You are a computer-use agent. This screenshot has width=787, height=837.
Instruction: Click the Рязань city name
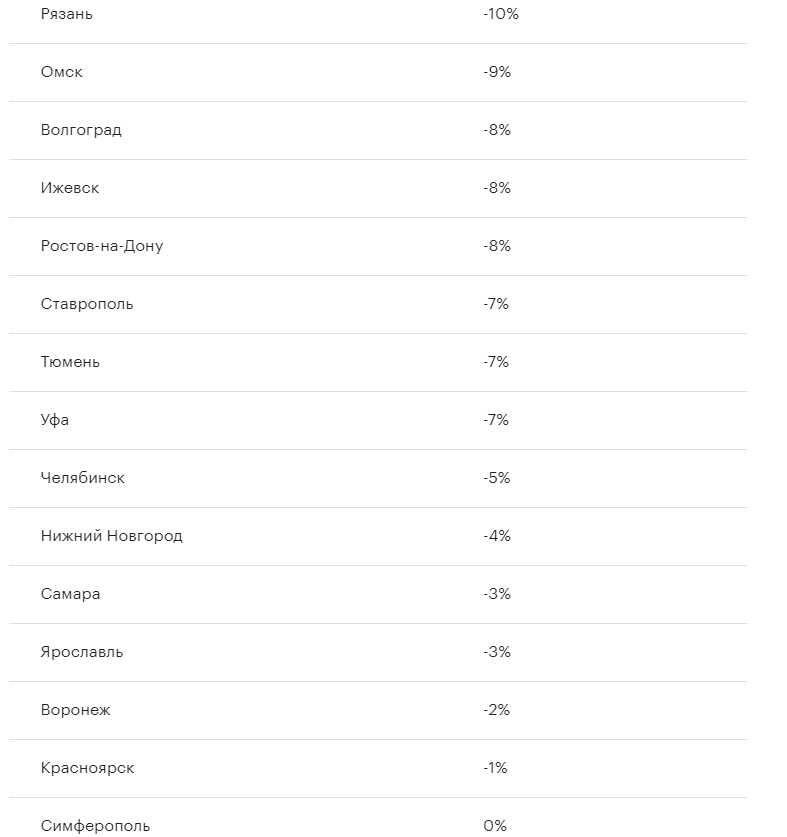[67, 14]
